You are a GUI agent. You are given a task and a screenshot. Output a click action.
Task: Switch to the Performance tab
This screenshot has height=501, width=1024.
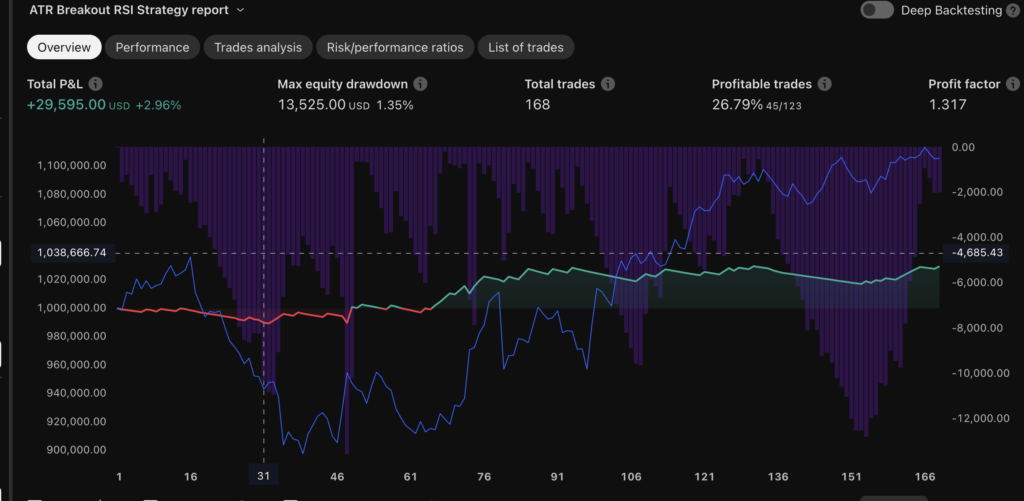click(x=152, y=47)
